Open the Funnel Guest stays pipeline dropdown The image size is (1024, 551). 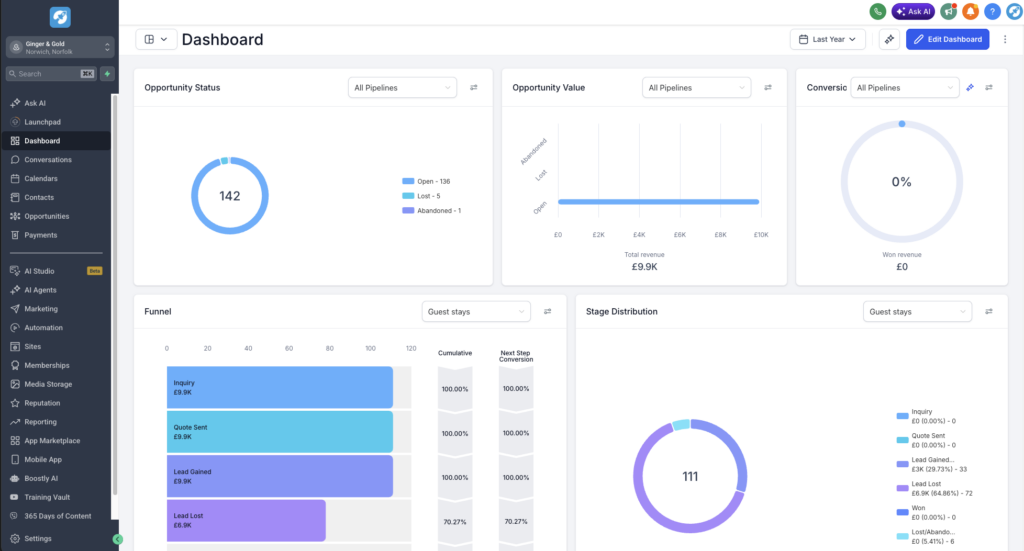click(x=476, y=311)
